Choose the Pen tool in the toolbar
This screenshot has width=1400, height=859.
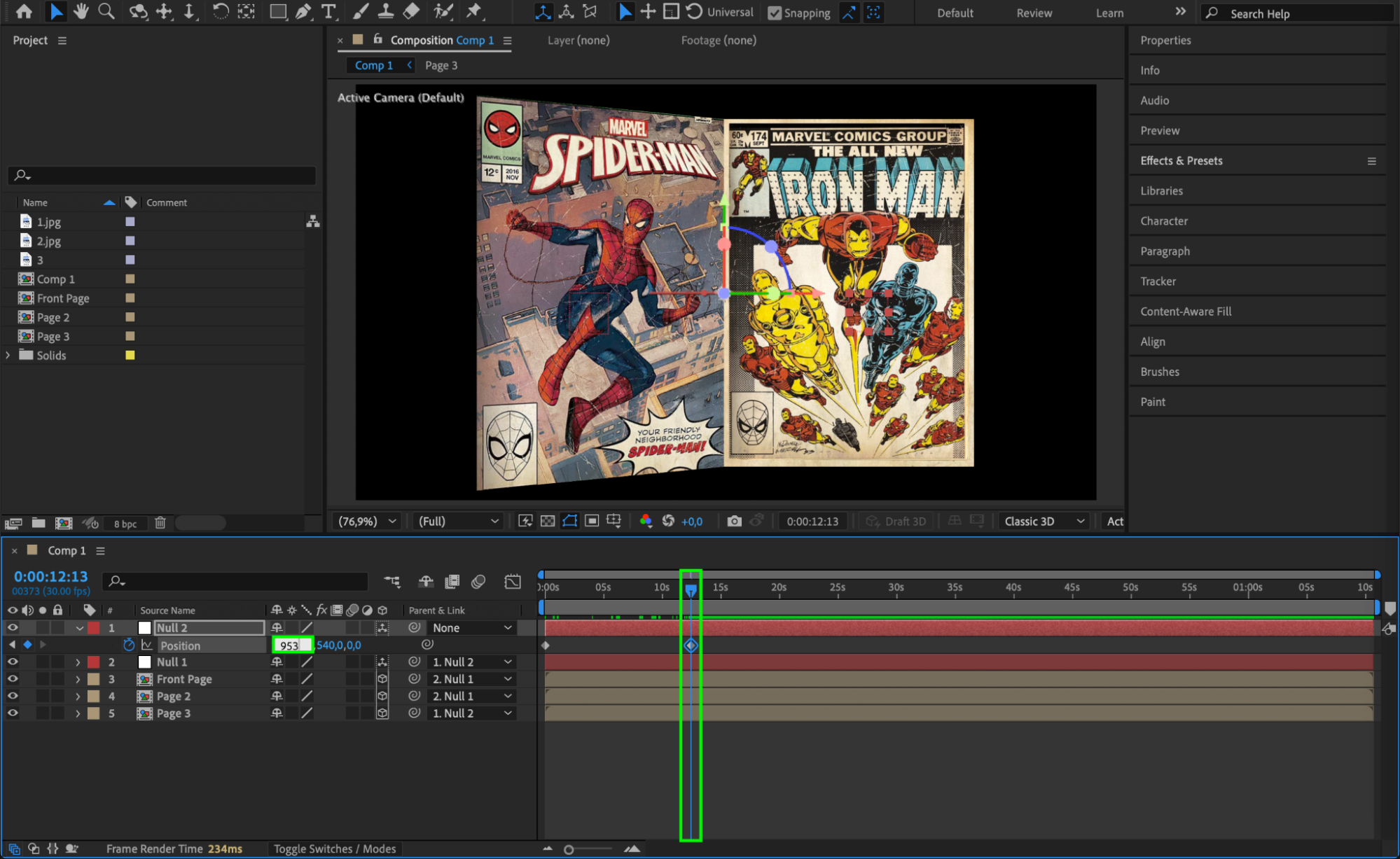[x=303, y=11]
